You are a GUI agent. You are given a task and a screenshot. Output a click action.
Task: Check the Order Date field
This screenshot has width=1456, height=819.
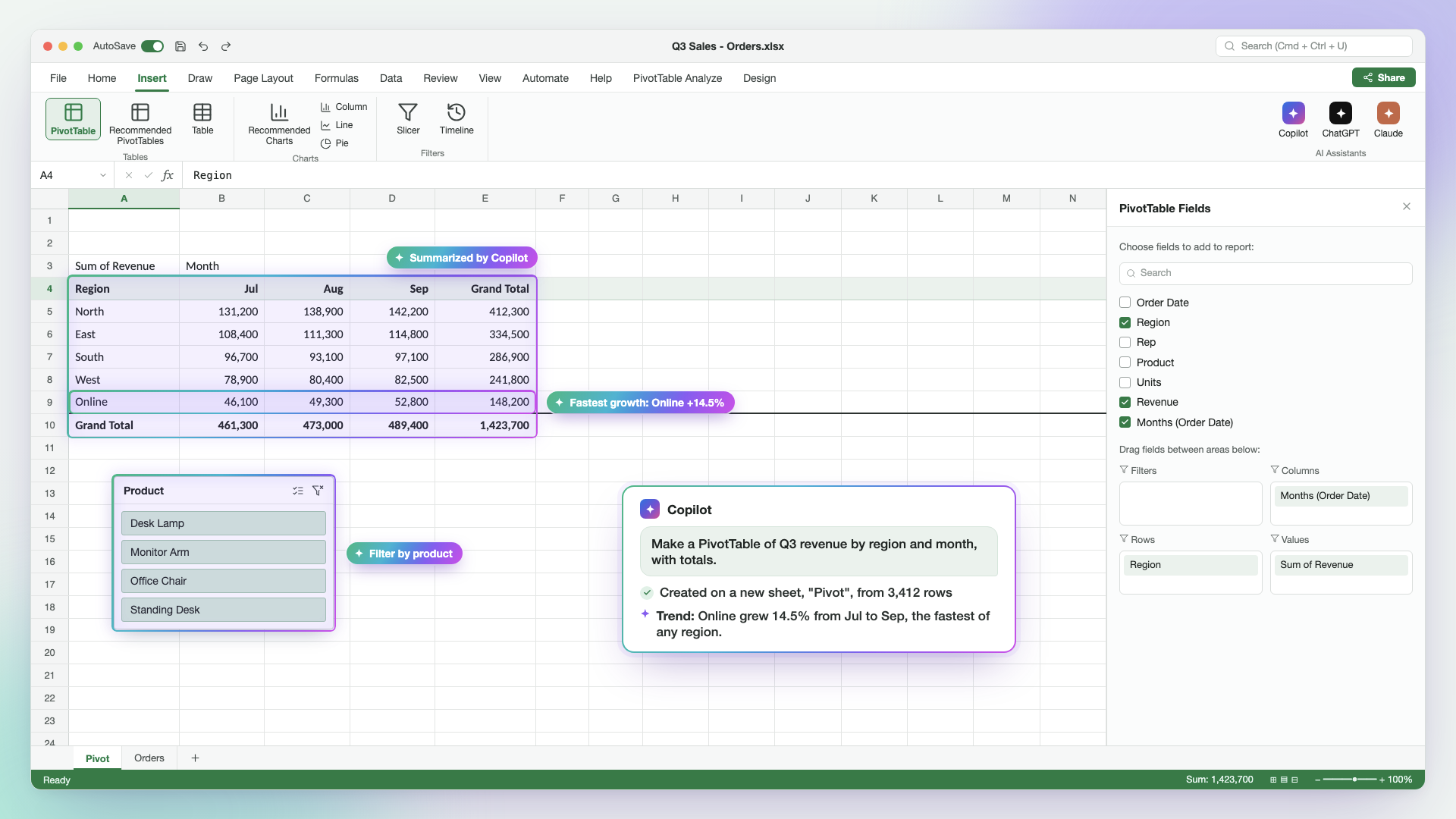tap(1125, 303)
